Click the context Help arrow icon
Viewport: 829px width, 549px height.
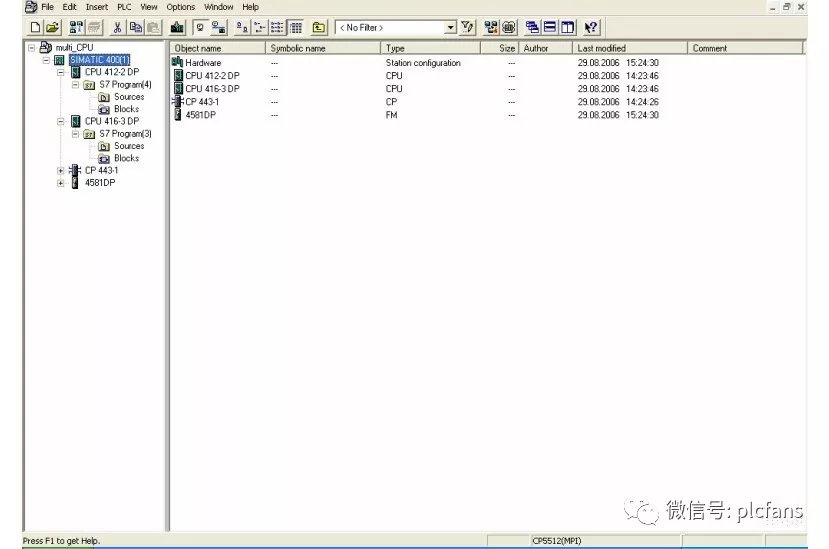(592, 28)
